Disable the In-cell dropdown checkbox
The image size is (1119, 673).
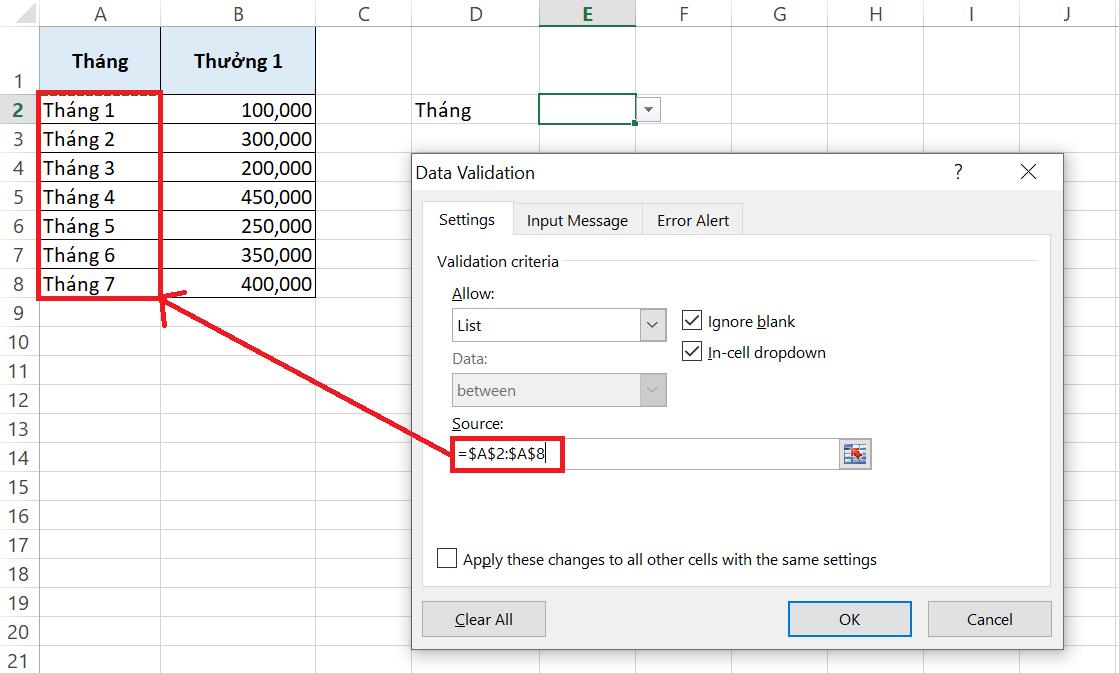(692, 352)
